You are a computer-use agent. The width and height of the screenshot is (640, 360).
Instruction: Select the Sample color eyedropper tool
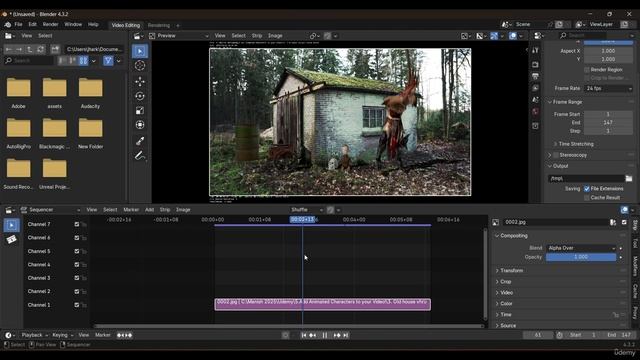(x=140, y=141)
